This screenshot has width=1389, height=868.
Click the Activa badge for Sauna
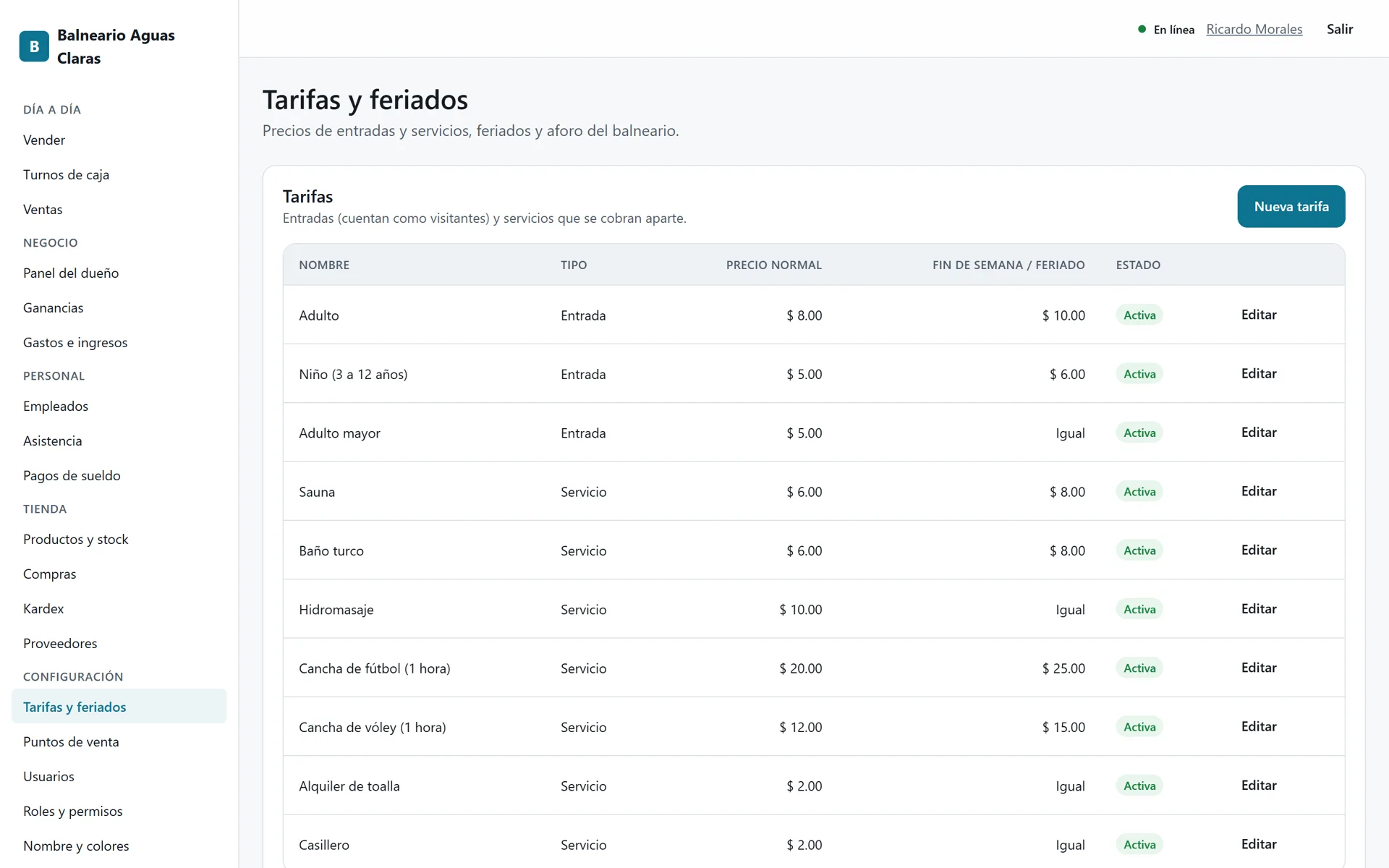coord(1139,491)
